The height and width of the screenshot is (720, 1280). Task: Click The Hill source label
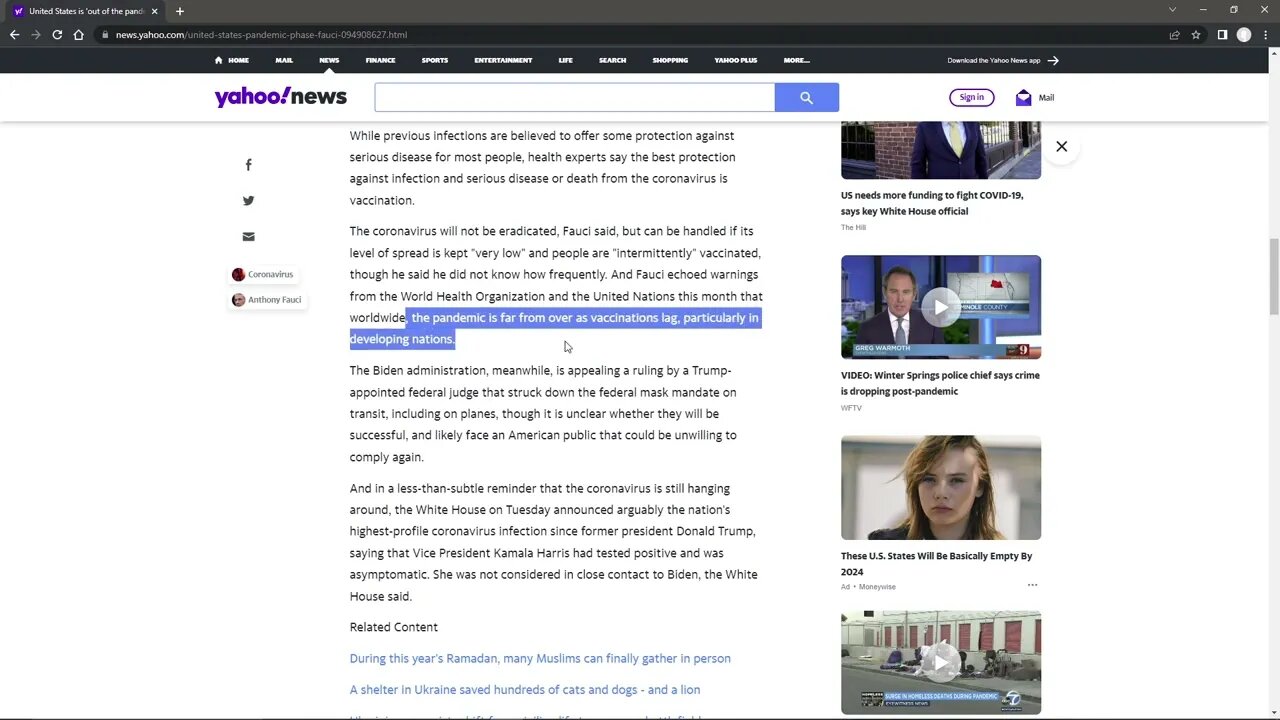tap(853, 227)
